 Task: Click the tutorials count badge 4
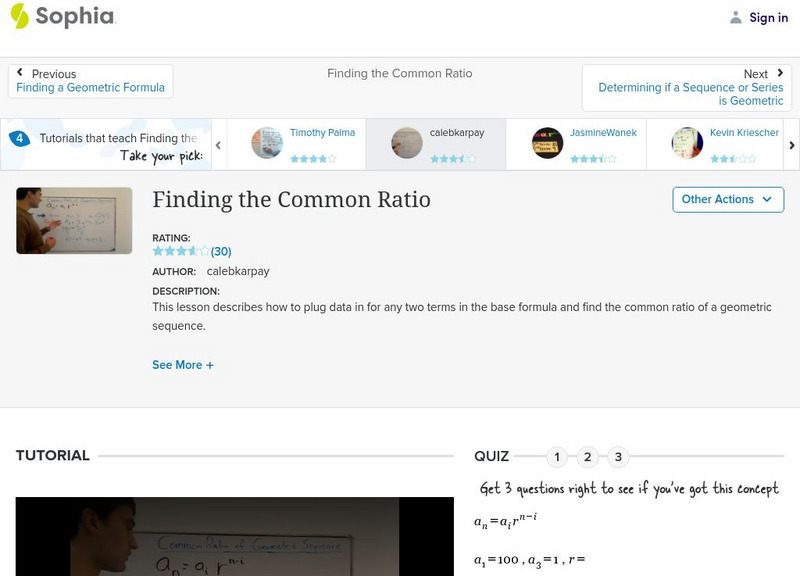[19, 138]
